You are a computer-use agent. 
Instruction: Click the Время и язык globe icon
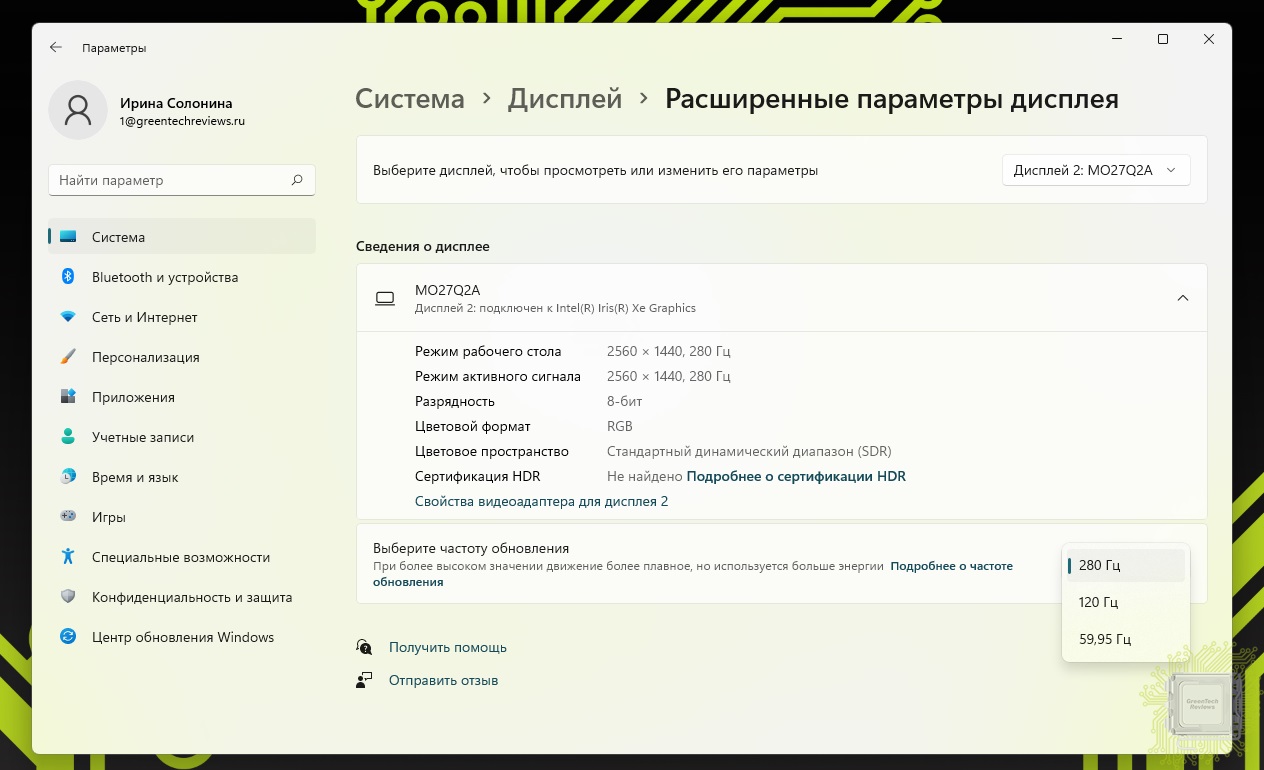pos(68,477)
